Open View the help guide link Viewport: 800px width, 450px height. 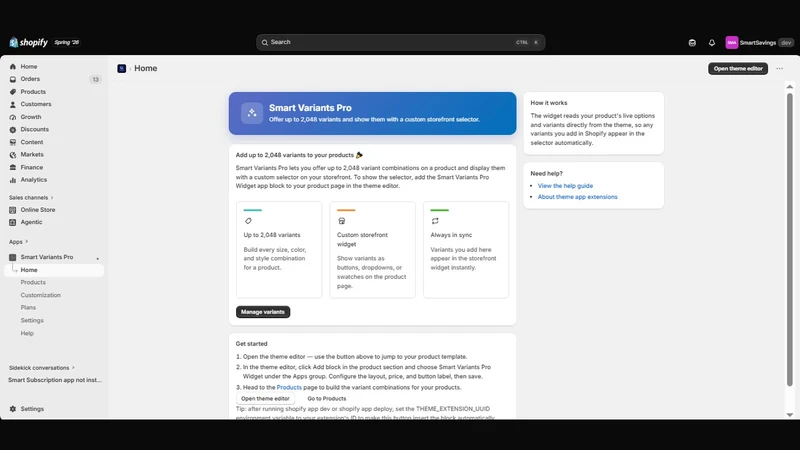point(565,186)
